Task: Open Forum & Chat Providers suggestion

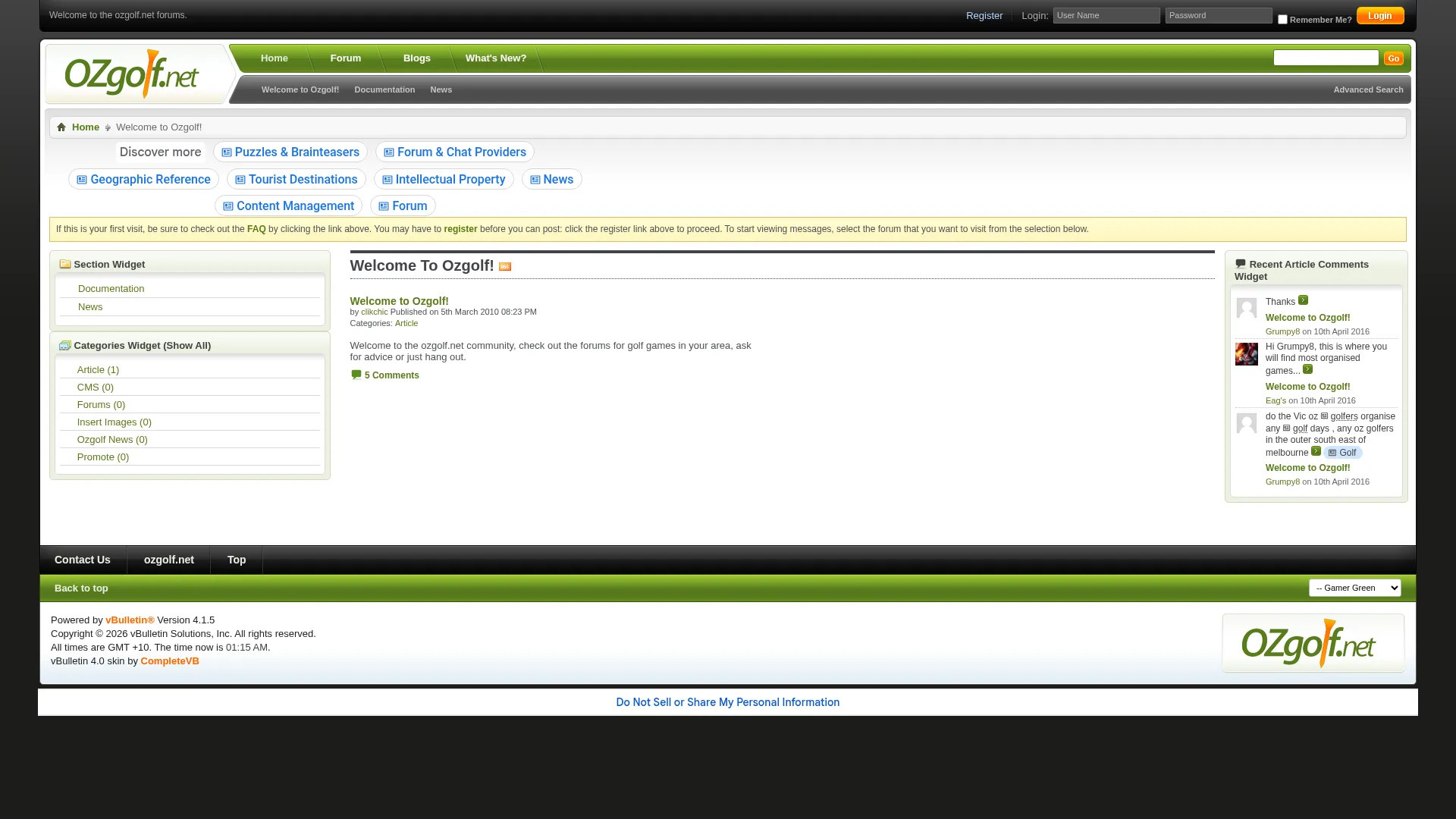Action: pos(455,152)
